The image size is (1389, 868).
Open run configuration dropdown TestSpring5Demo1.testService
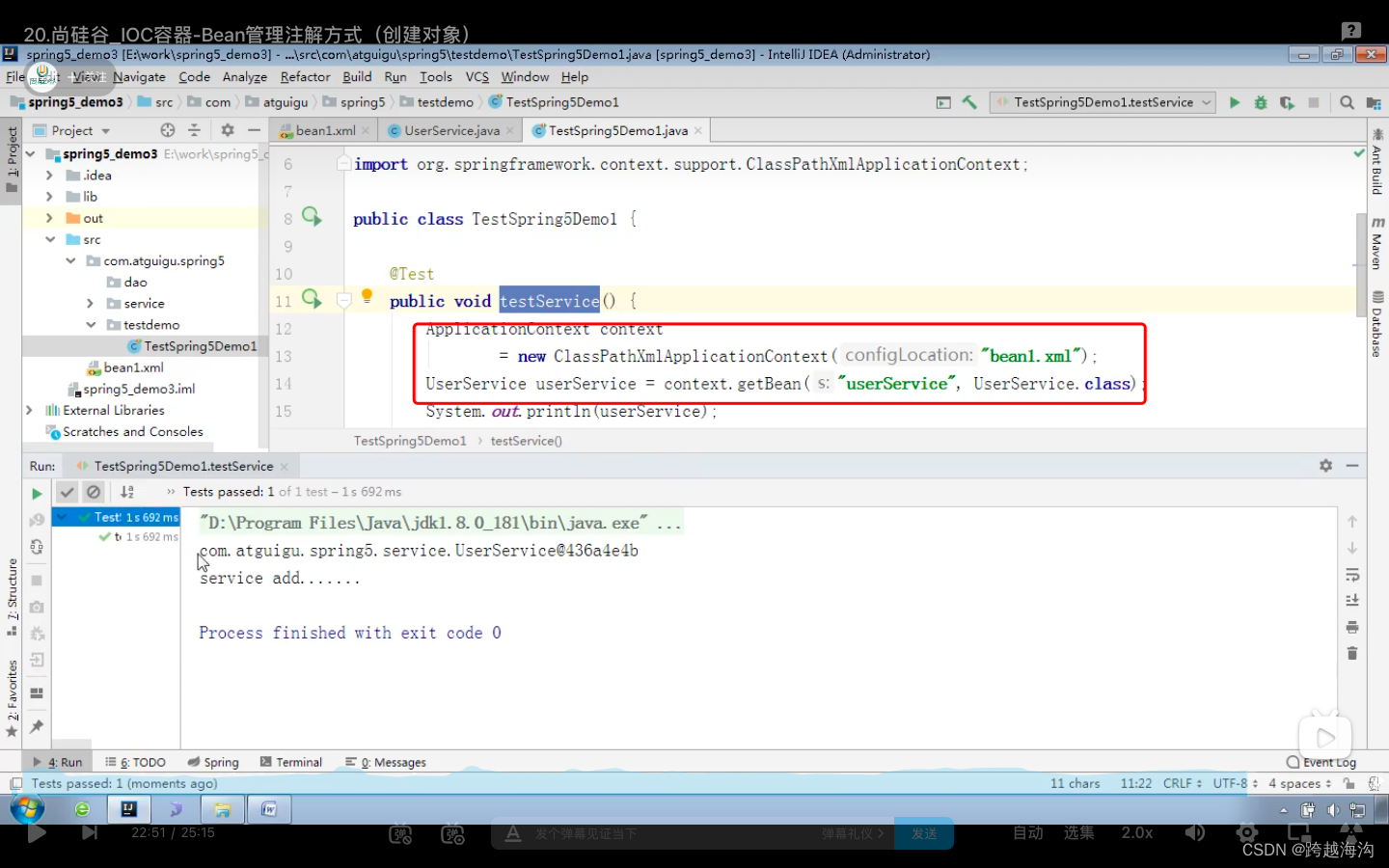[x=1102, y=102]
